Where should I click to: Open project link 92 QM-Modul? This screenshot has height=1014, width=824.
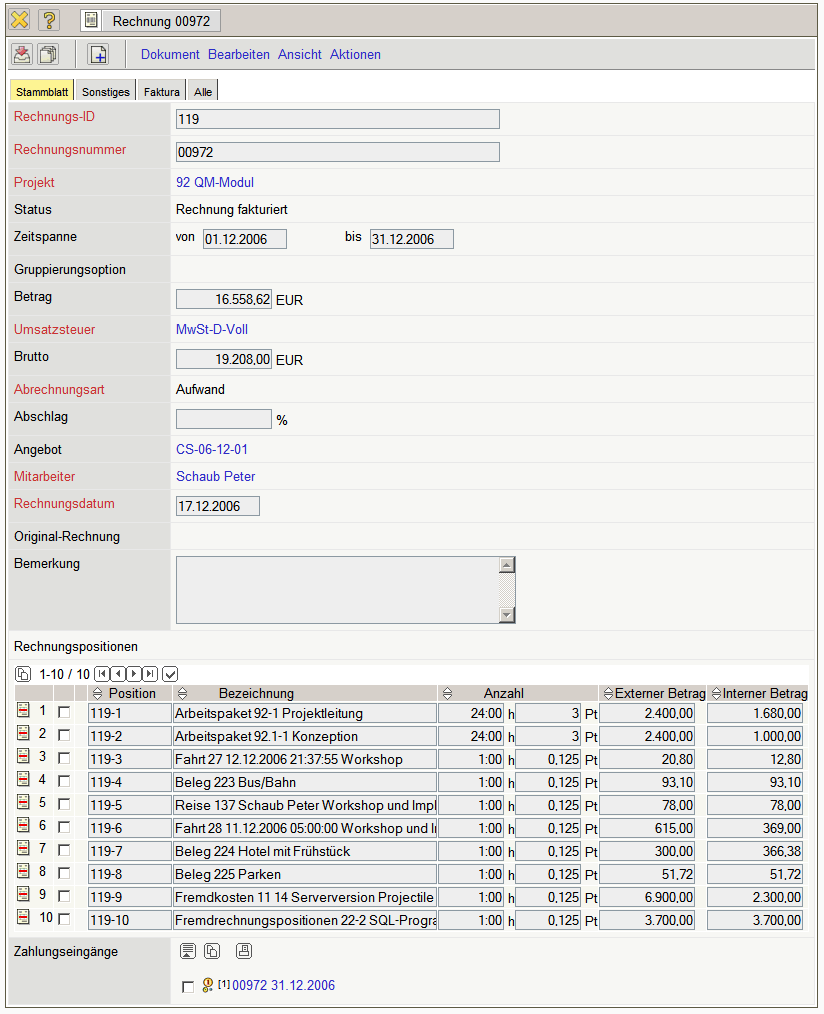(215, 183)
